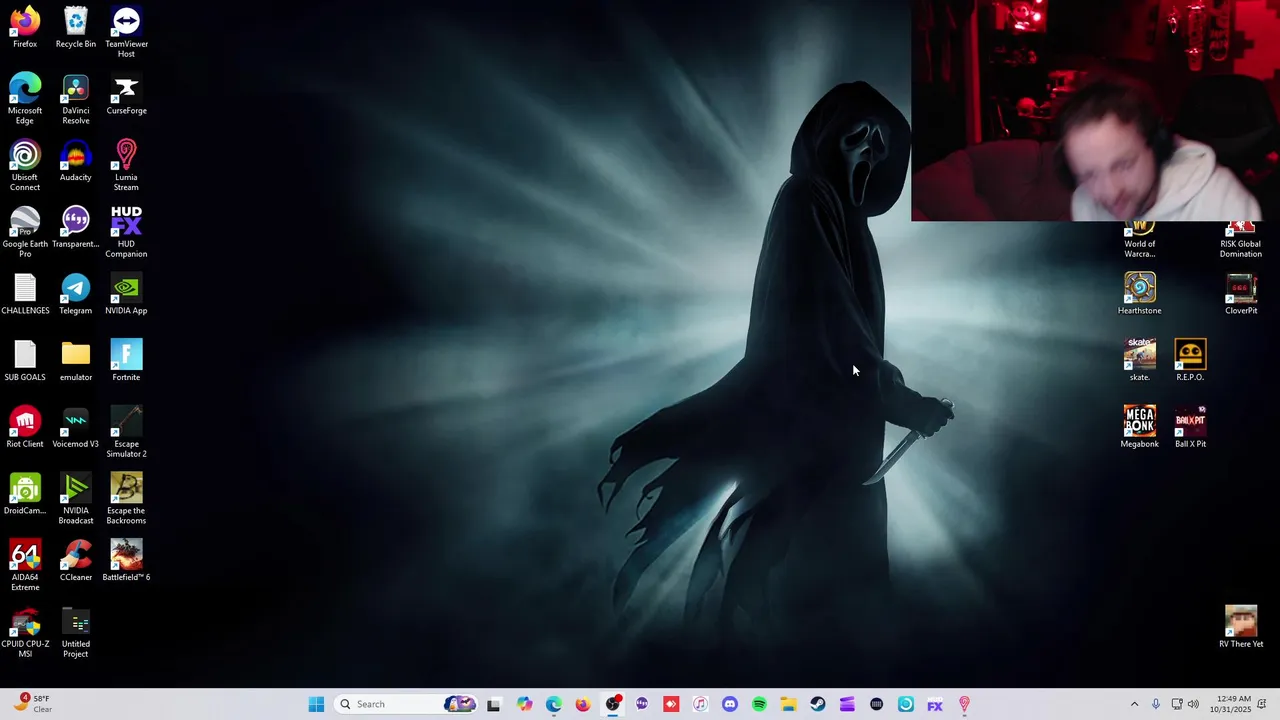Select the TransparentTwitchChat desktop icon

click(x=76, y=227)
